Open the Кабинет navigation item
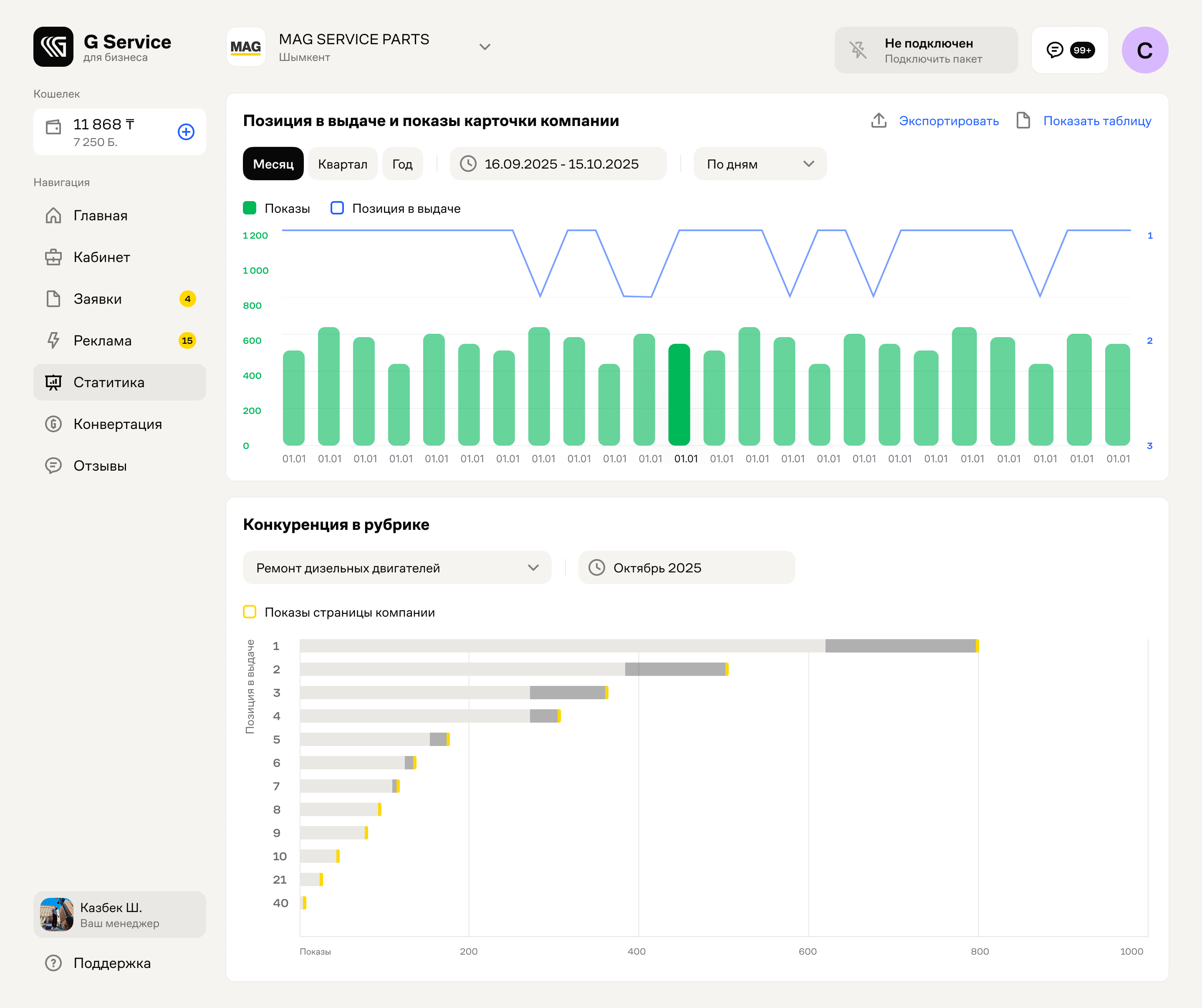 120,257
